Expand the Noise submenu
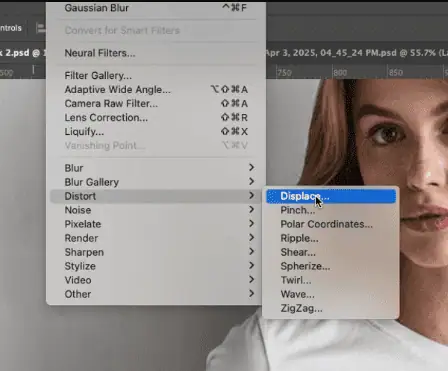This screenshot has height=371, width=448. click(x=156, y=210)
